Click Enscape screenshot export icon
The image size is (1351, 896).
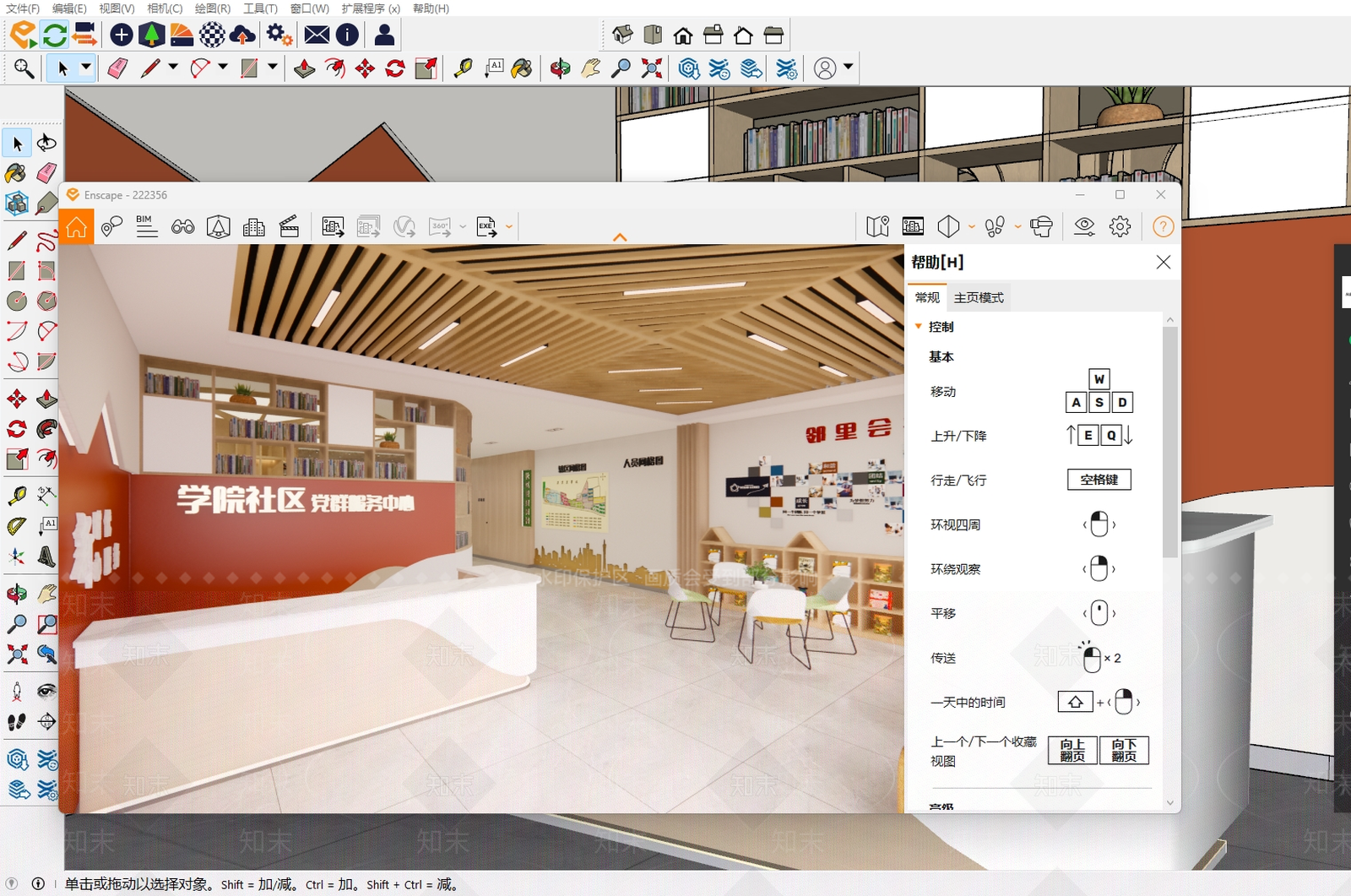333,226
